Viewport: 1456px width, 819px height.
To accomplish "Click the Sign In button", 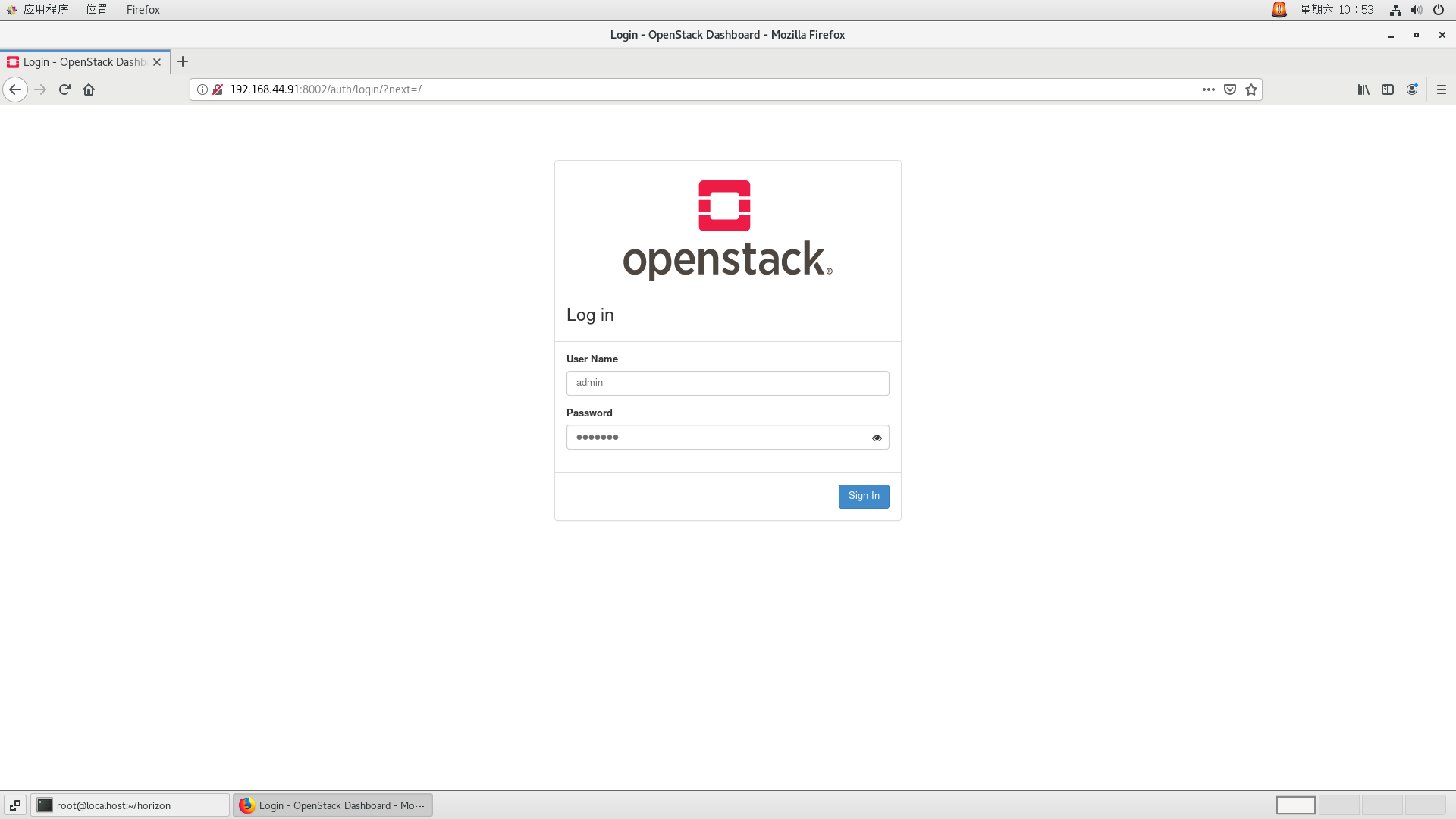I will coord(864,496).
